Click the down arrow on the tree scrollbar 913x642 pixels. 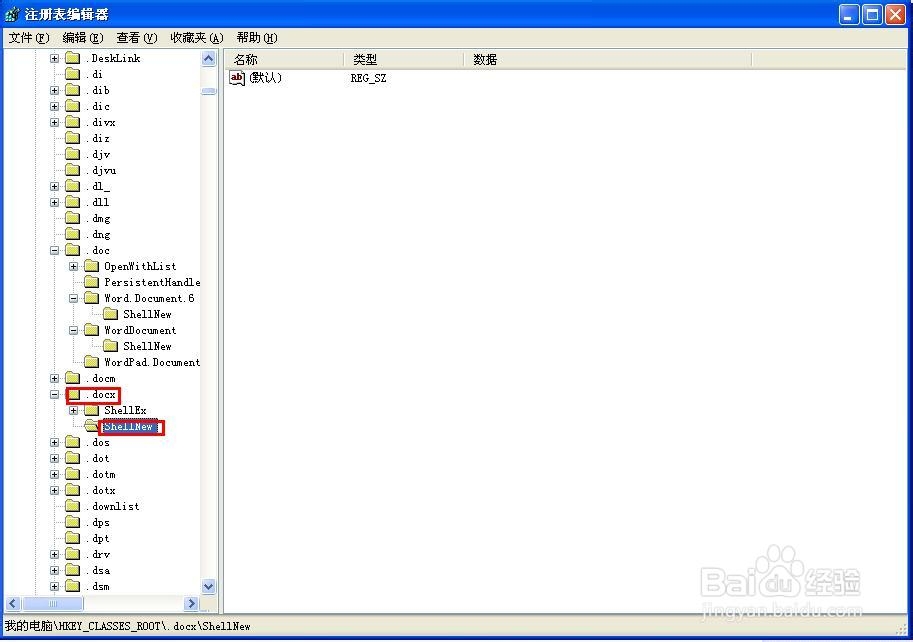coord(207,586)
